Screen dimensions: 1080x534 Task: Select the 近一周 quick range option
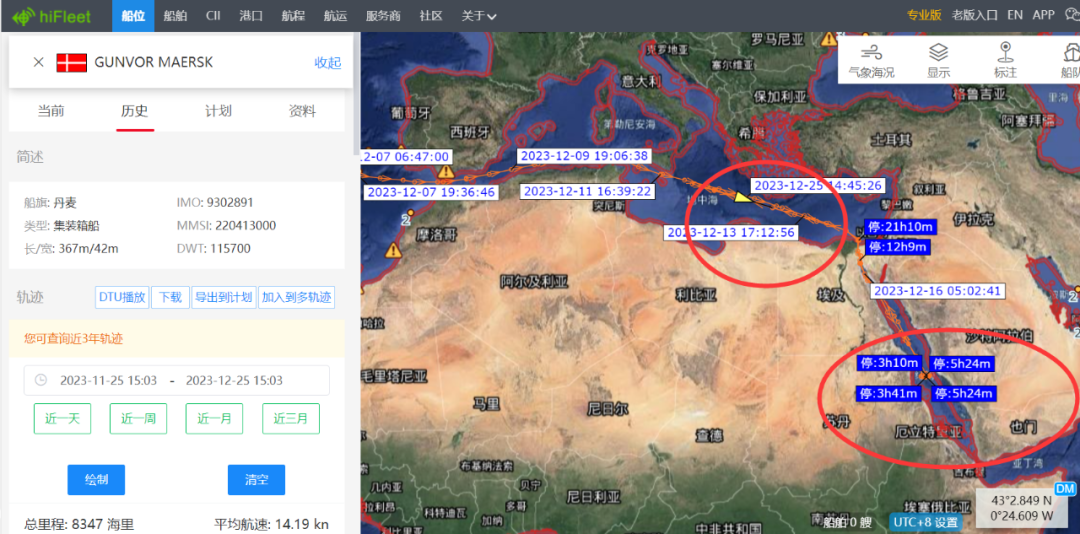[138, 418]
